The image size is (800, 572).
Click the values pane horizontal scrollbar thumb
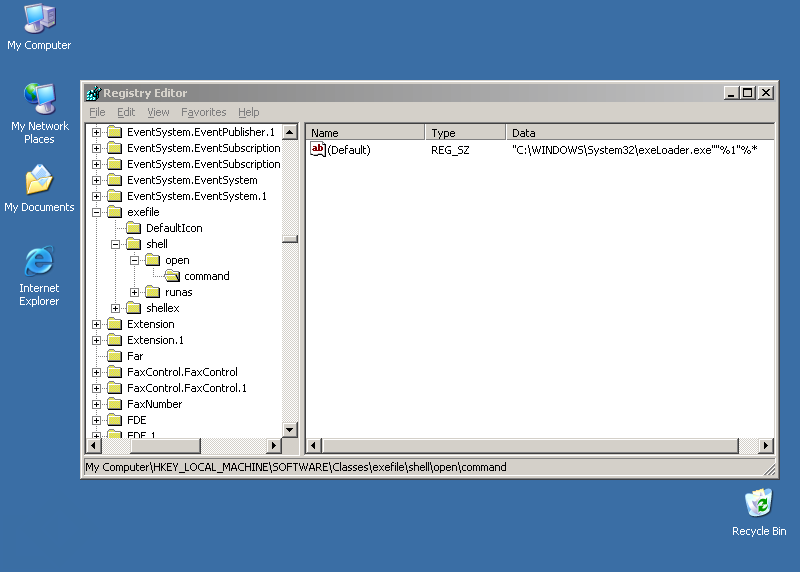[x=530, y=445]
